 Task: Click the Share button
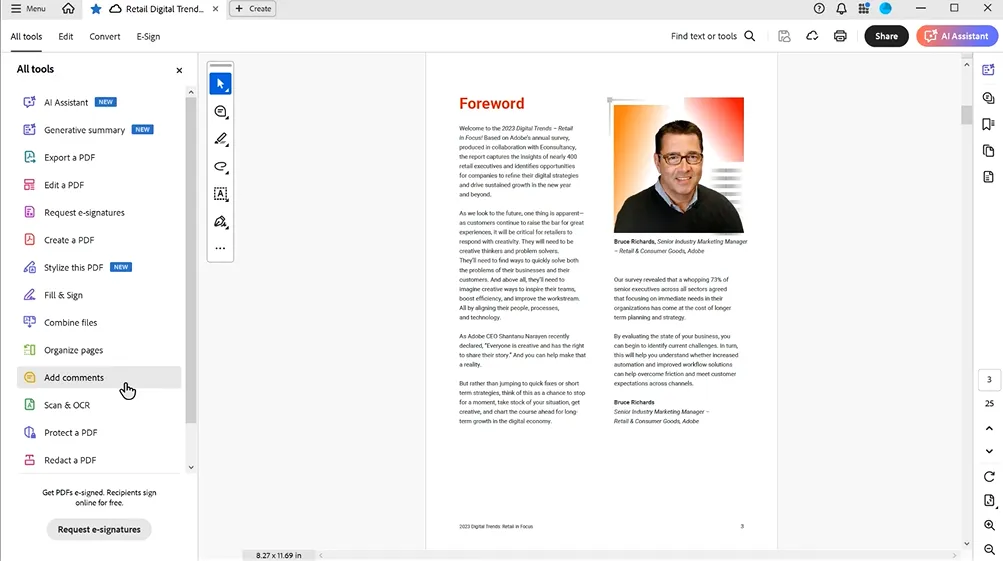pos(887,36)
